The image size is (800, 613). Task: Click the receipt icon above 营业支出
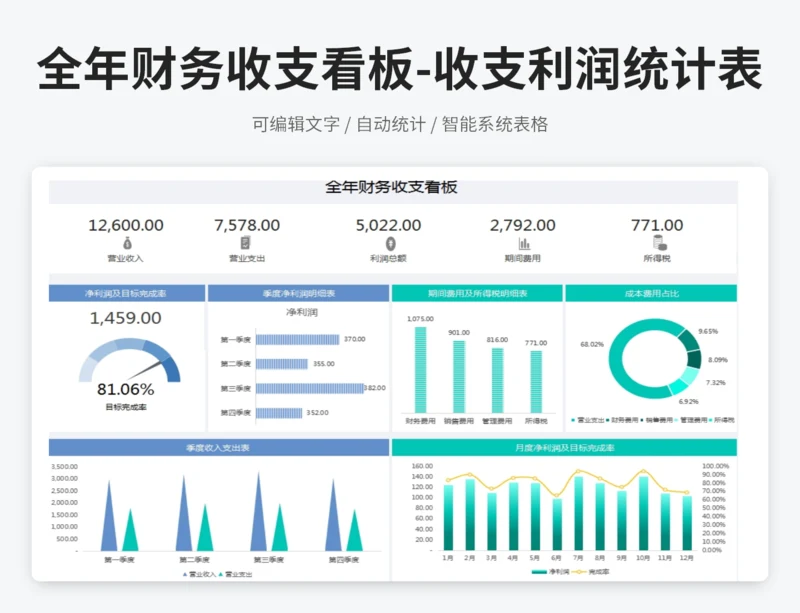(x=245, y=243)
